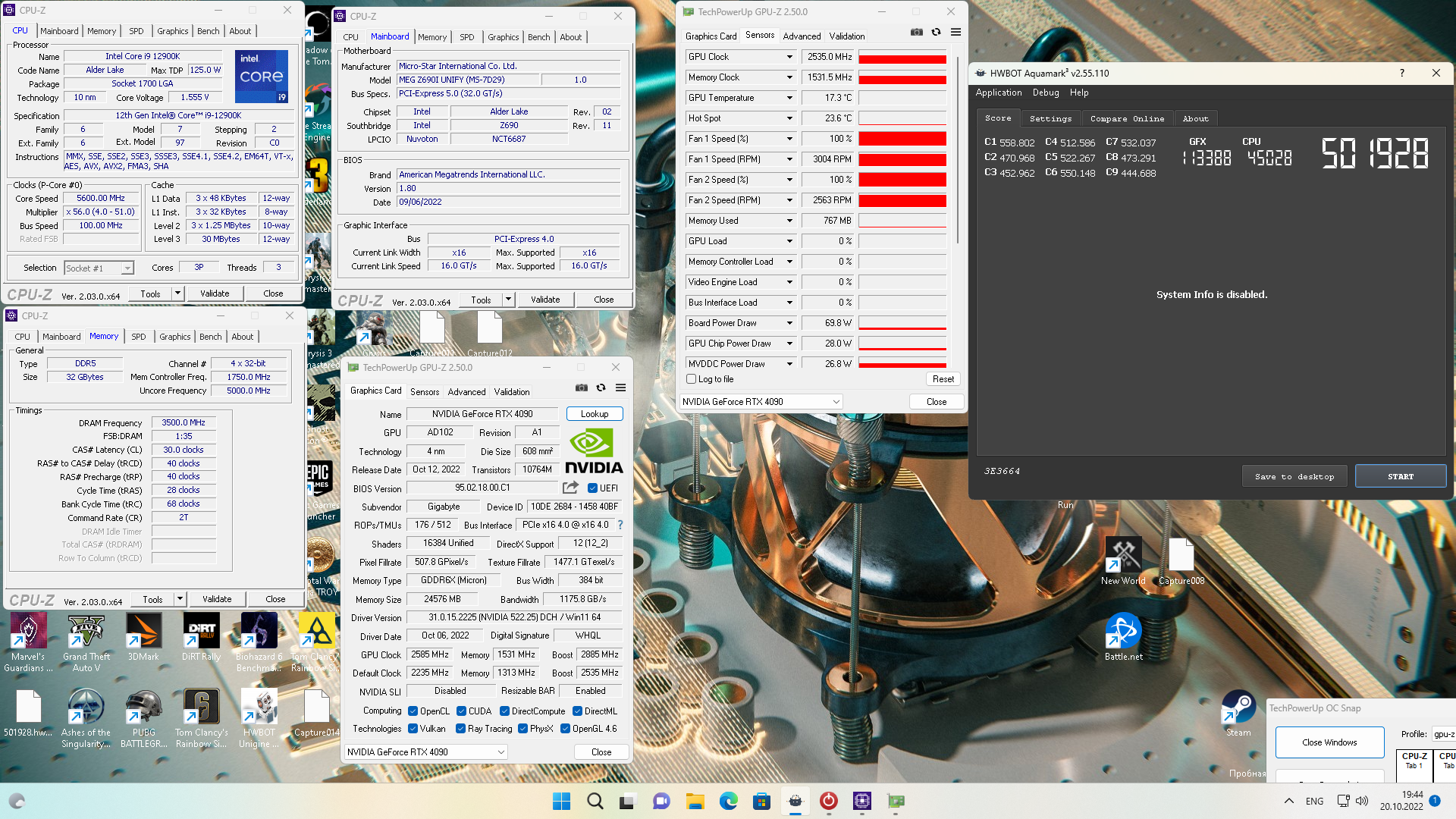Screen dimensions: 1456x819
Task: Click Windows Start button on taskbar
Action: click(561, 801)
